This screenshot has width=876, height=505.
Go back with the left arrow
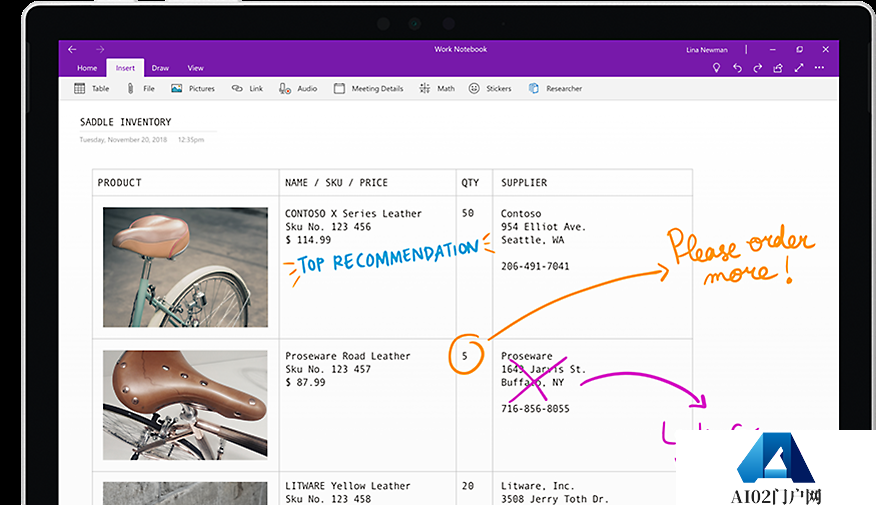(x=72, y=49)
